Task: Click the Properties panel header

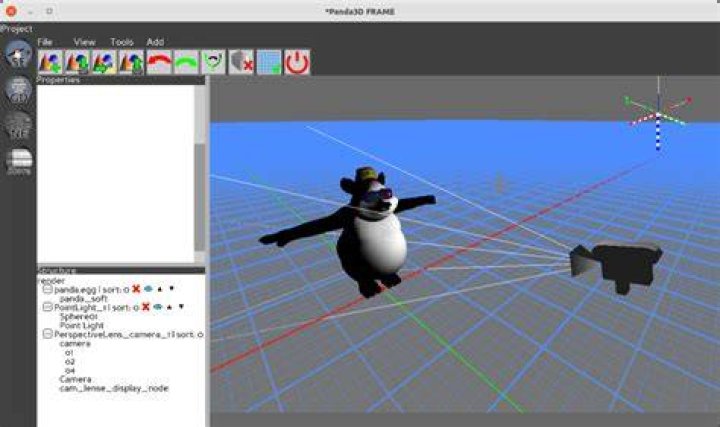Action: [121, 80]
